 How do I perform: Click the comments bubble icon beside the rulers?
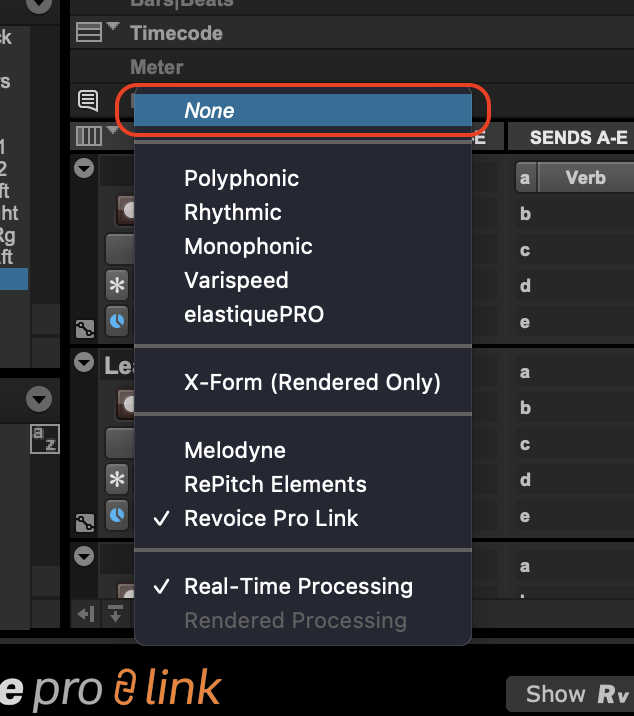pos(88,100)
